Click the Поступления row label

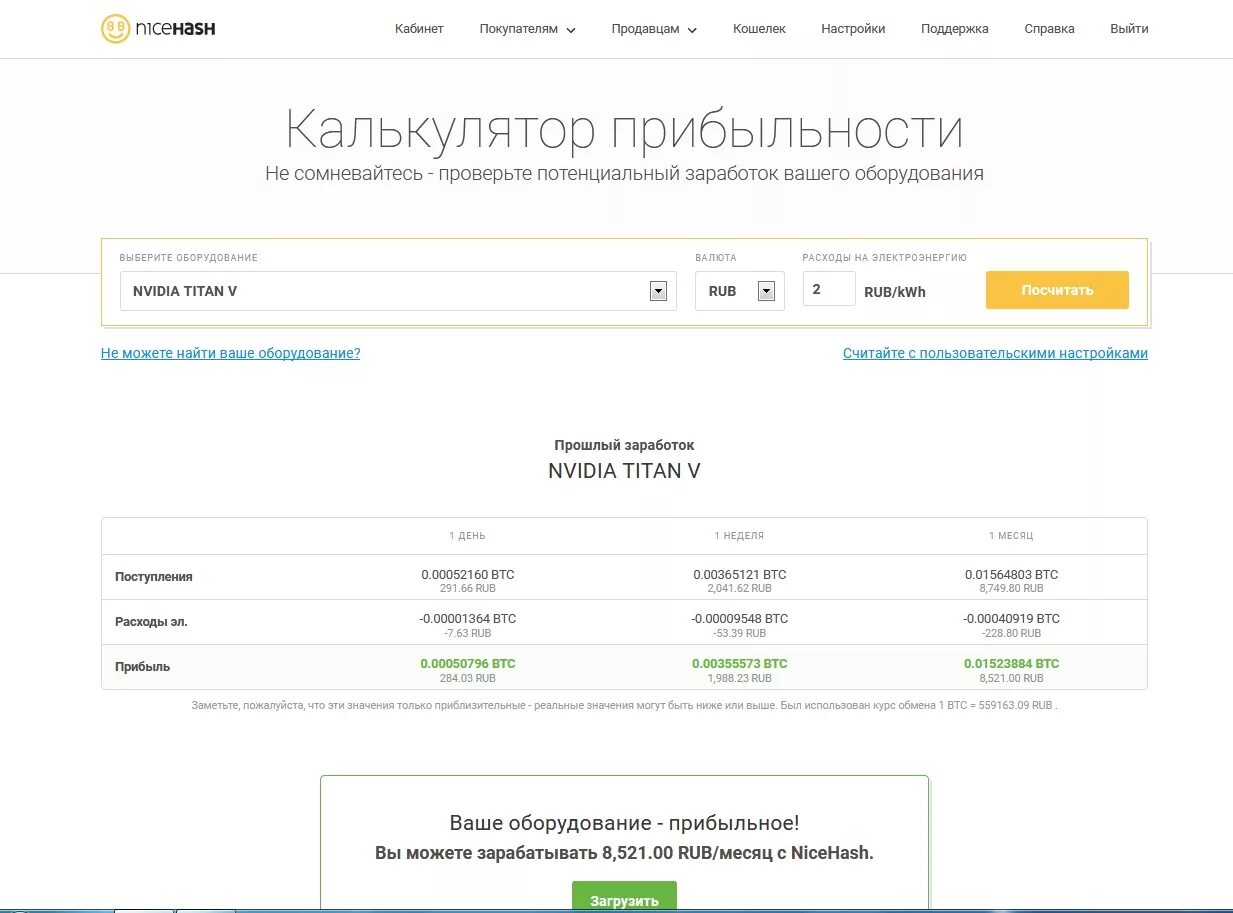click(x=154, y=577)
